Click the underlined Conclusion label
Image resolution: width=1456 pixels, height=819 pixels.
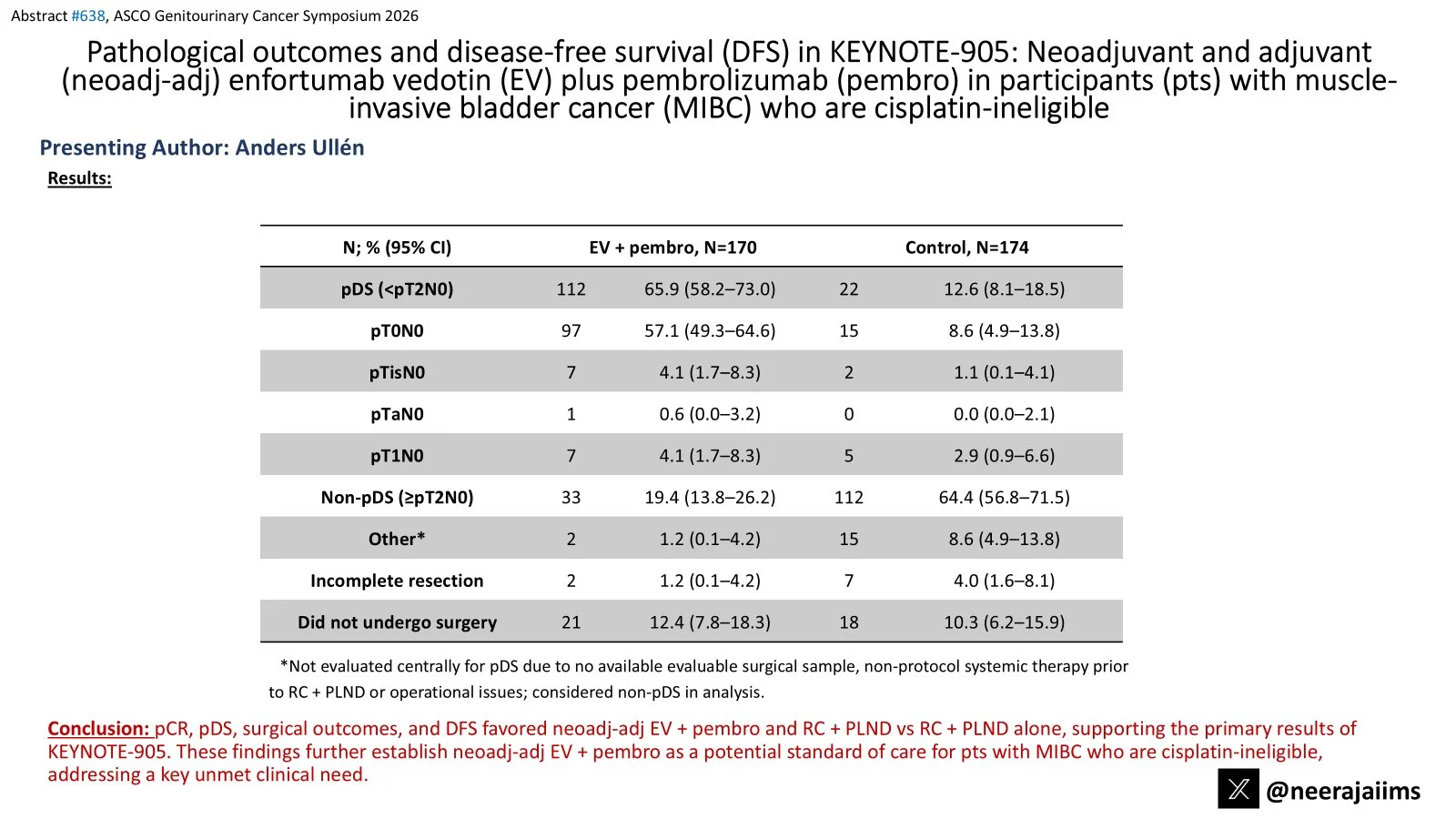click(98, 729)
